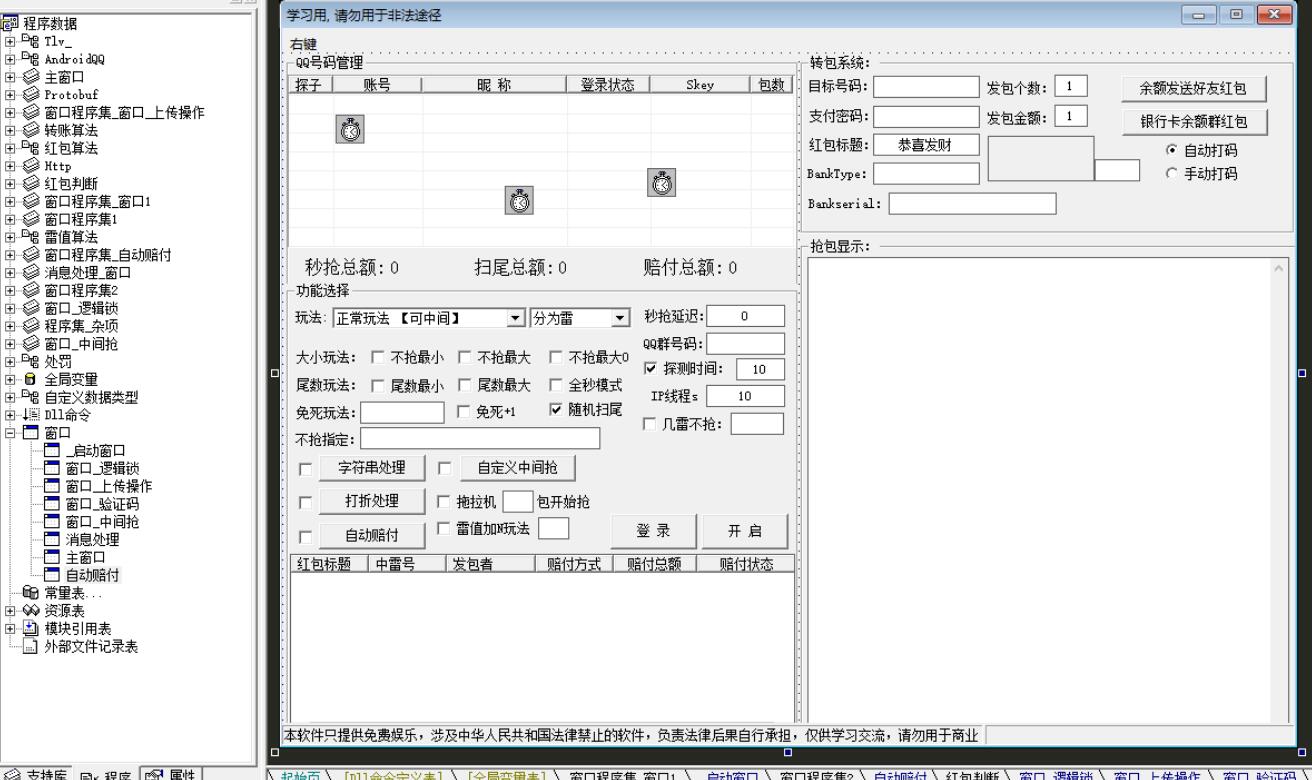Switch to the 属性 panel tab

173,774
